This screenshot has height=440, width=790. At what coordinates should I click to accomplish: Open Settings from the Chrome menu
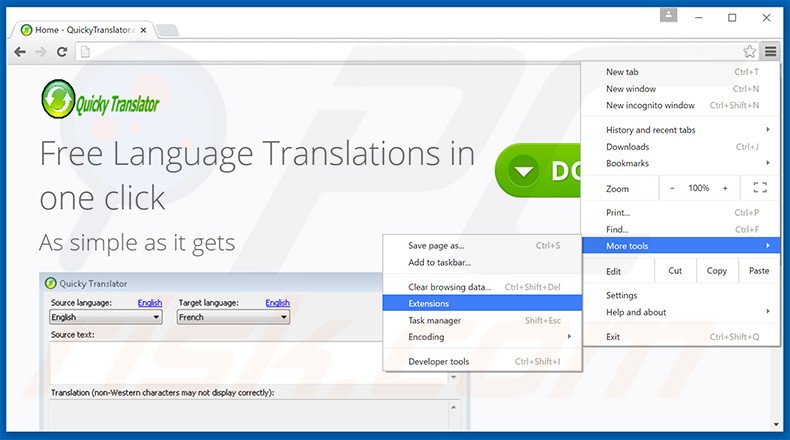[681, 295]
